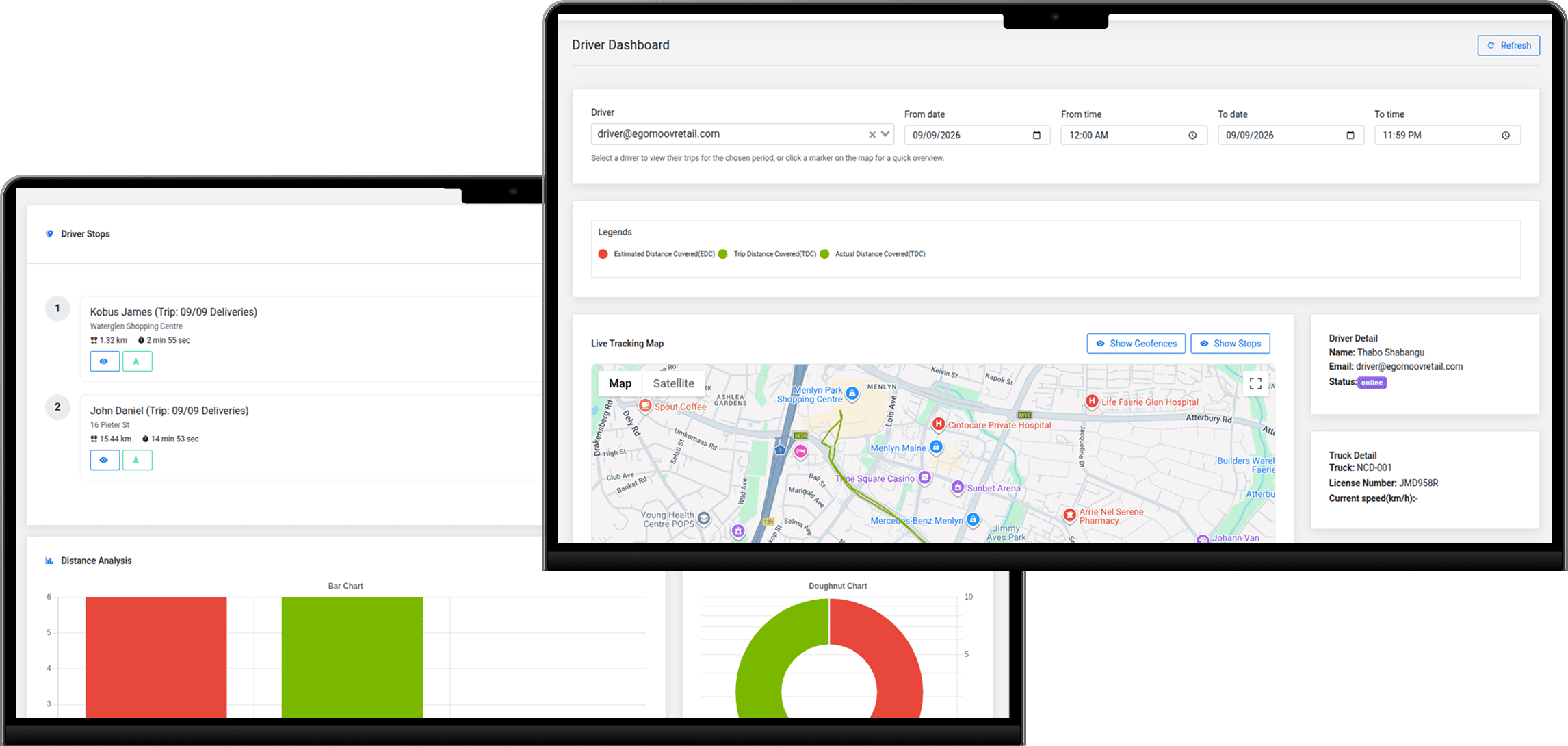Image resolution: width=1568 pixels, height=746 pixels.
Task: Open the From time clock picker icon
Action: (x=1192, y=136)
